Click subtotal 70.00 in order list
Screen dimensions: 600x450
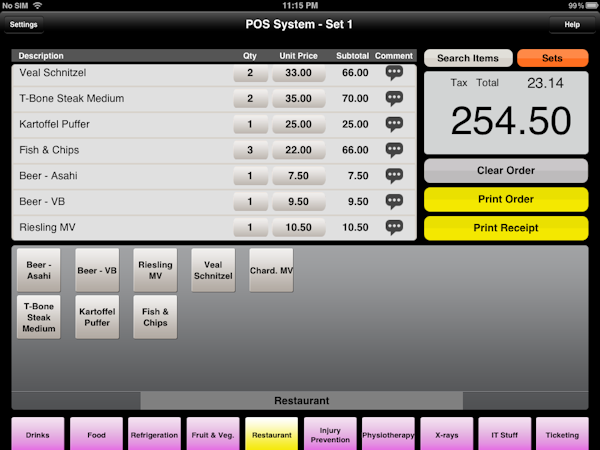[355, 98]
